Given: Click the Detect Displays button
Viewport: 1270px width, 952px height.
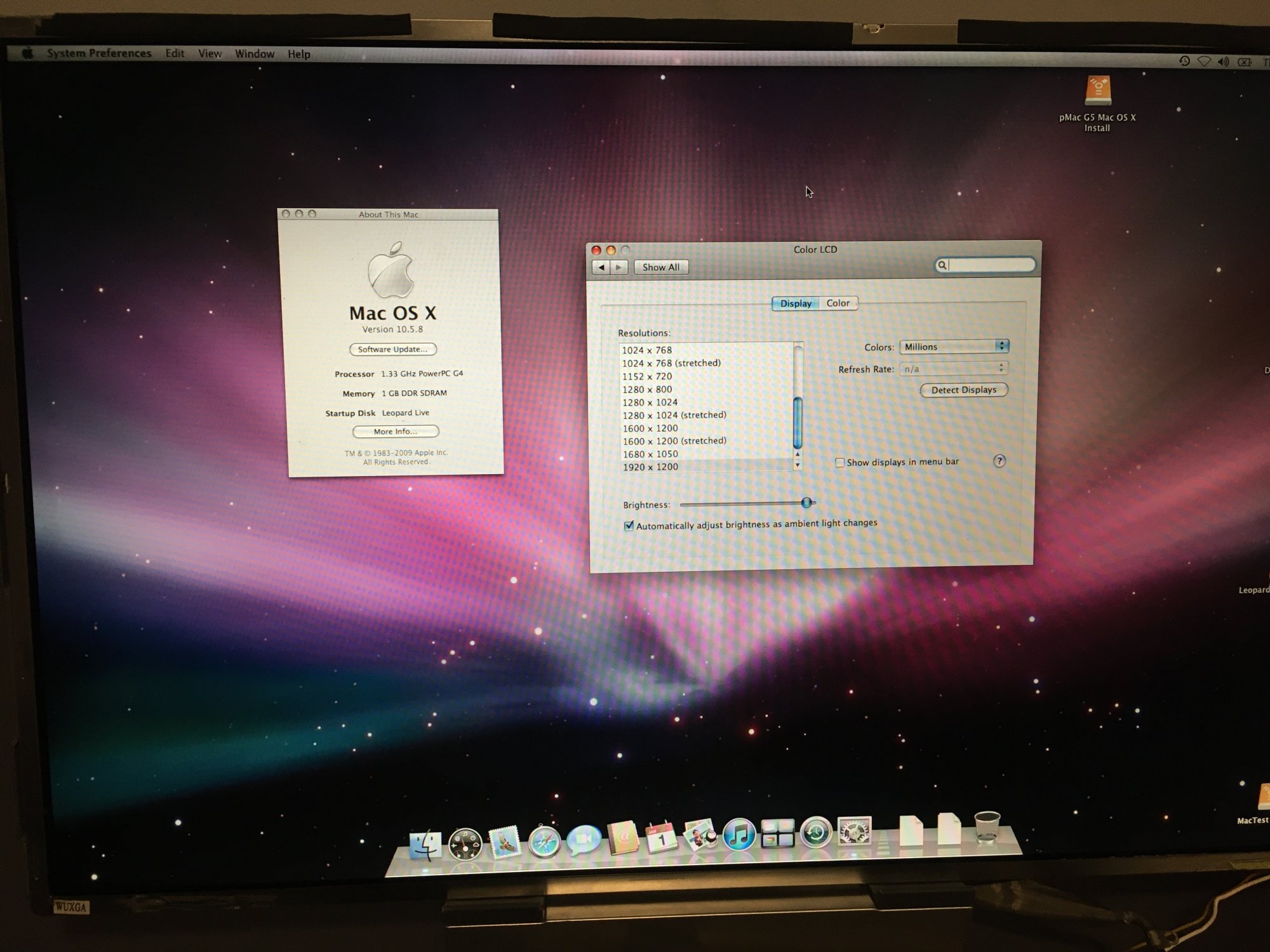Looking at the screenshot, I should coord(963,390).
